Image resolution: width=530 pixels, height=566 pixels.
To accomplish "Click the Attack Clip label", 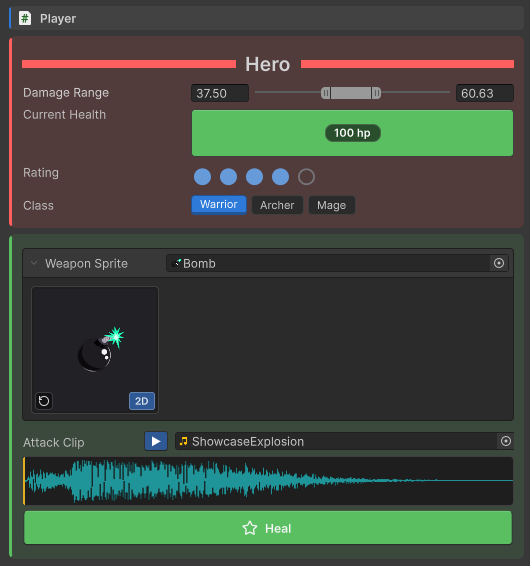I will [x=54, y=443].
